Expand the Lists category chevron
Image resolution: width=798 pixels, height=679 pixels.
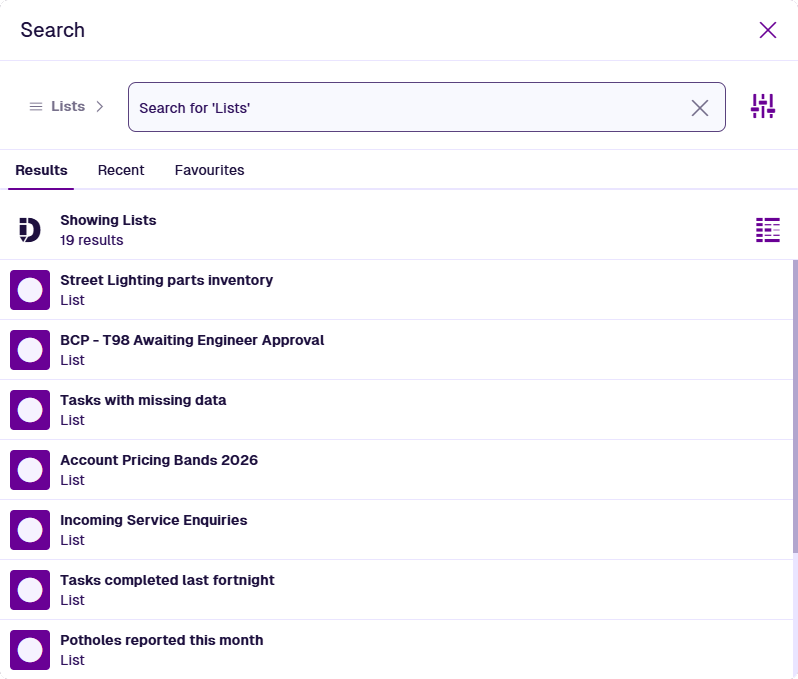pyautogui.click(x=100, y=106)
